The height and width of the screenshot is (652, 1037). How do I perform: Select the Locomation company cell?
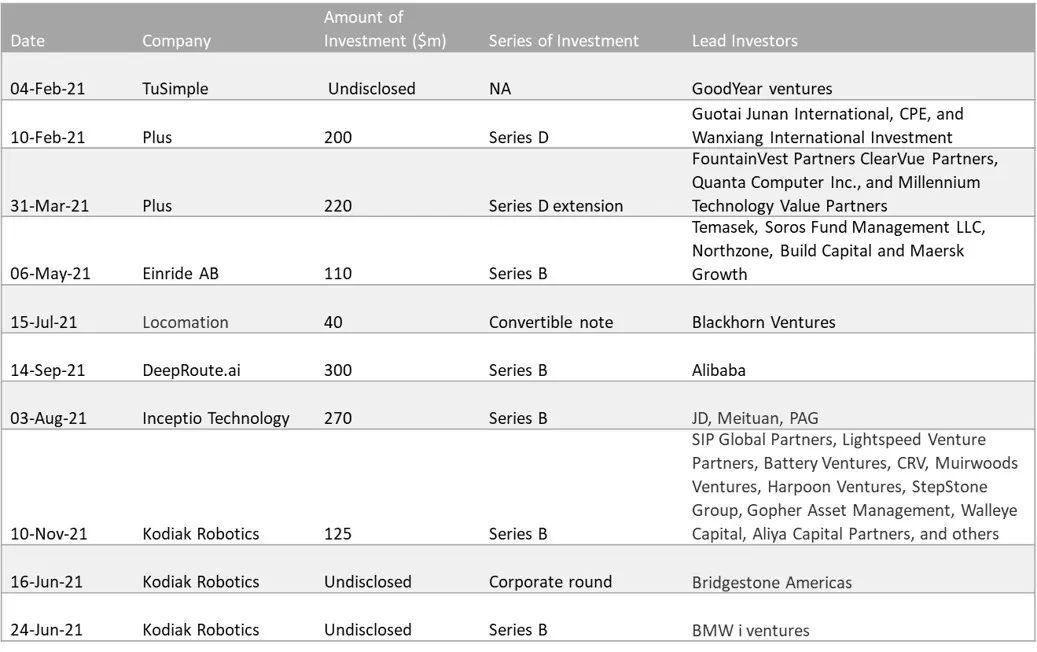[x=185, y=322]
